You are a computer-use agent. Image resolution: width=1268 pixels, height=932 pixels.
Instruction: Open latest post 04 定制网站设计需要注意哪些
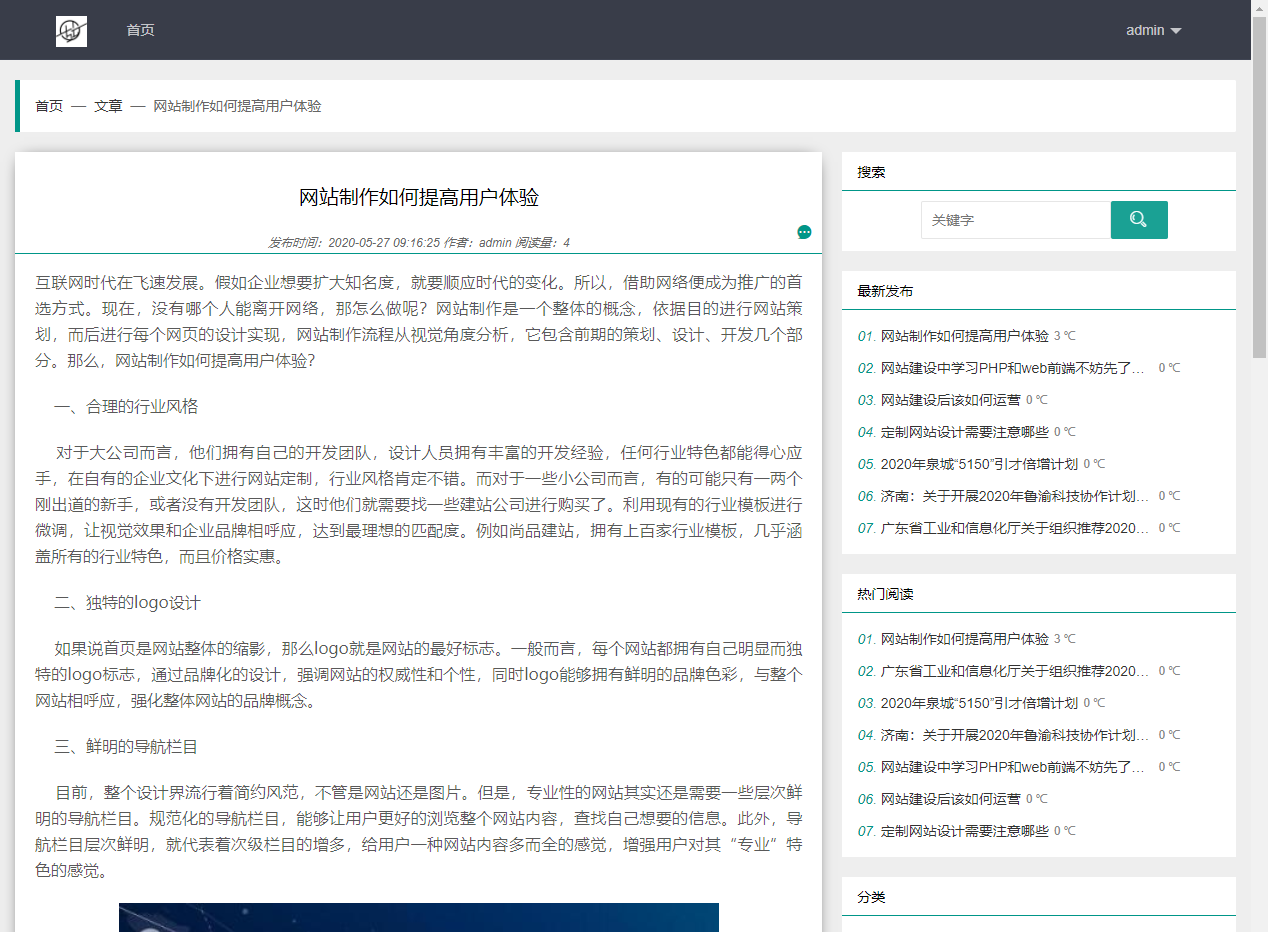[x=965, y=432]
